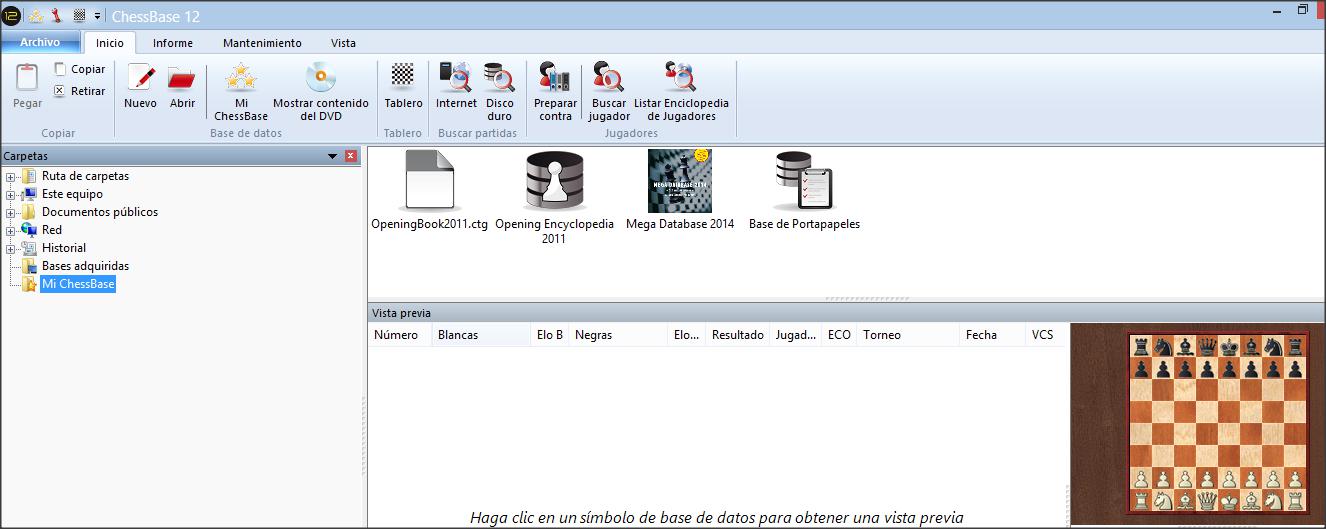Click the Retirar command in ribbon
This screenshot has height=529, width=1326.
click(x=79, y=91)
